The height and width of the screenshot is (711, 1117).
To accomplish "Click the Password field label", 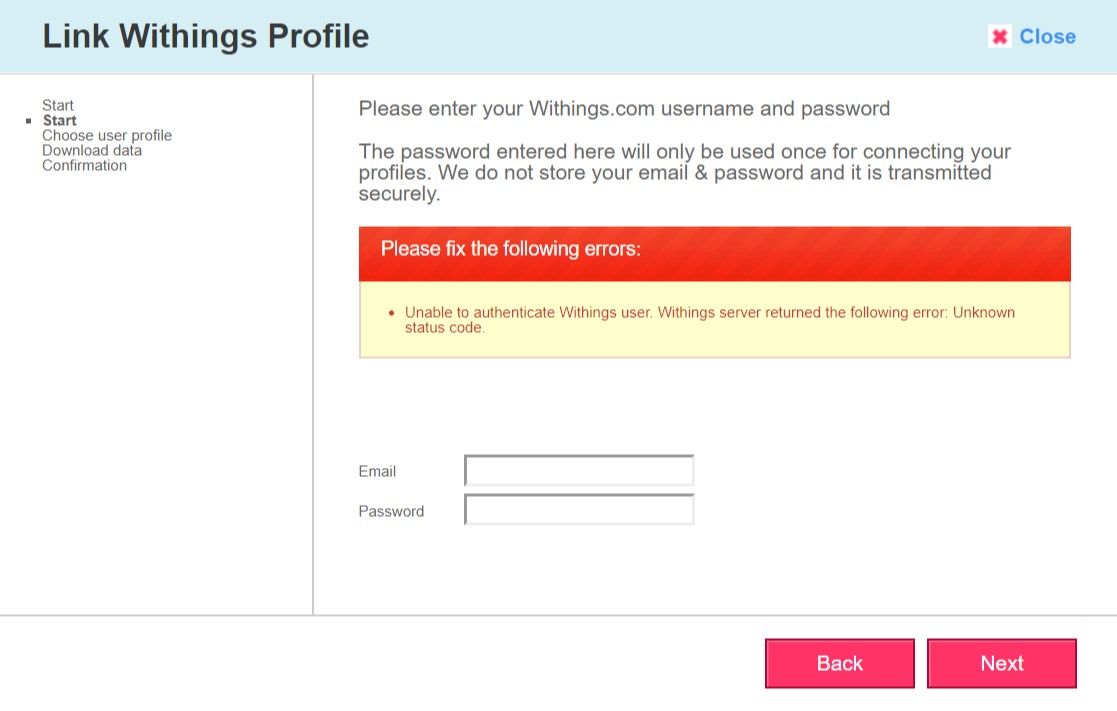I will pyautogui.click(x=391, y=511).
